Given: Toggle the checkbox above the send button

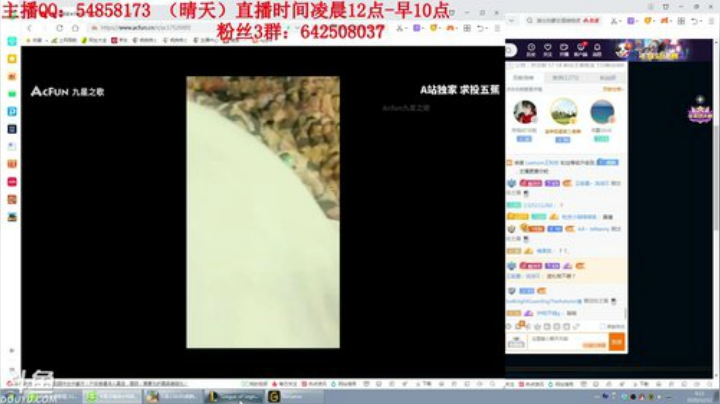Looking at the screenshot, I should [603, 326].
